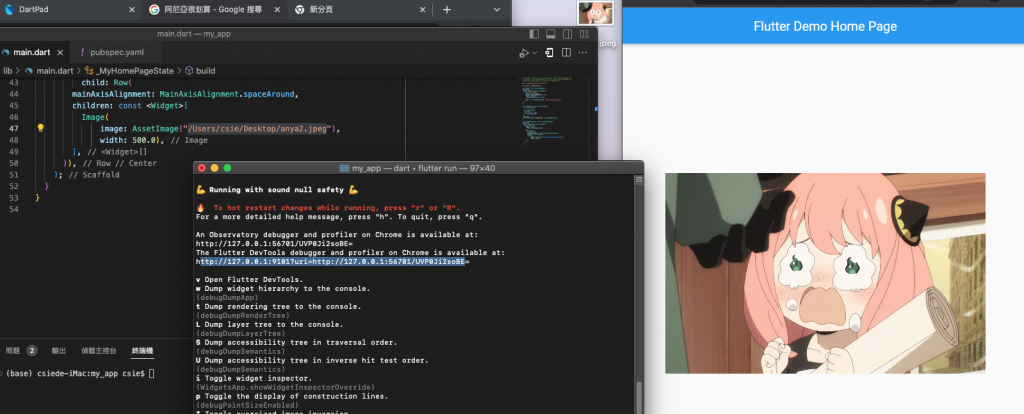Close the DartPad browser tab
The height and width of the screenshot is (414, 1024).
tap(132, 9)
